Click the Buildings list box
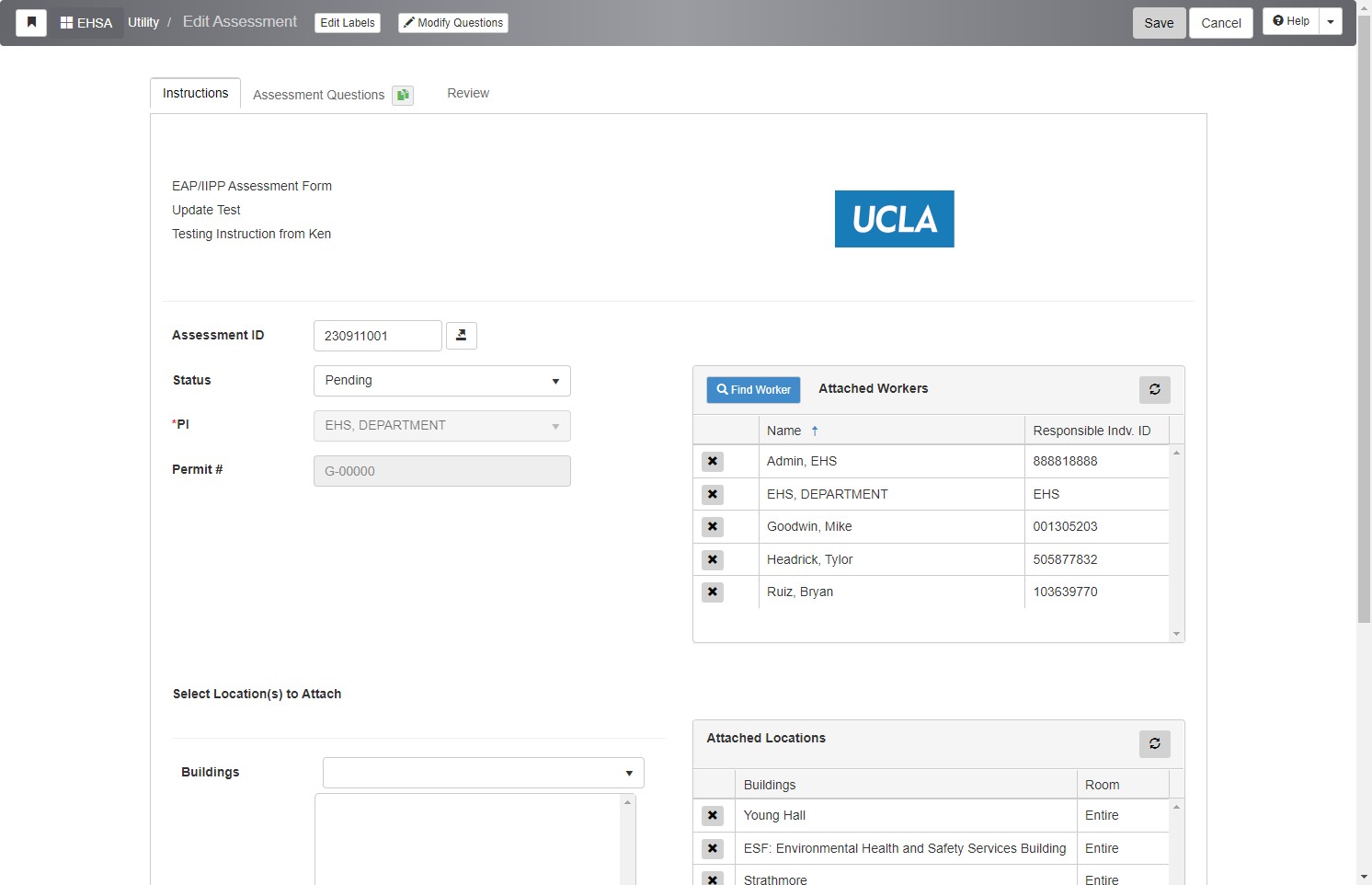The image size is (1372, 885). [x=475, y=839]
